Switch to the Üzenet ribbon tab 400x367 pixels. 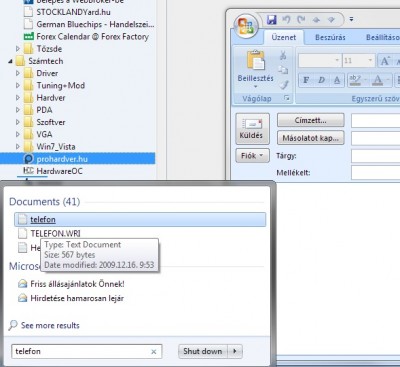[284, 37]
